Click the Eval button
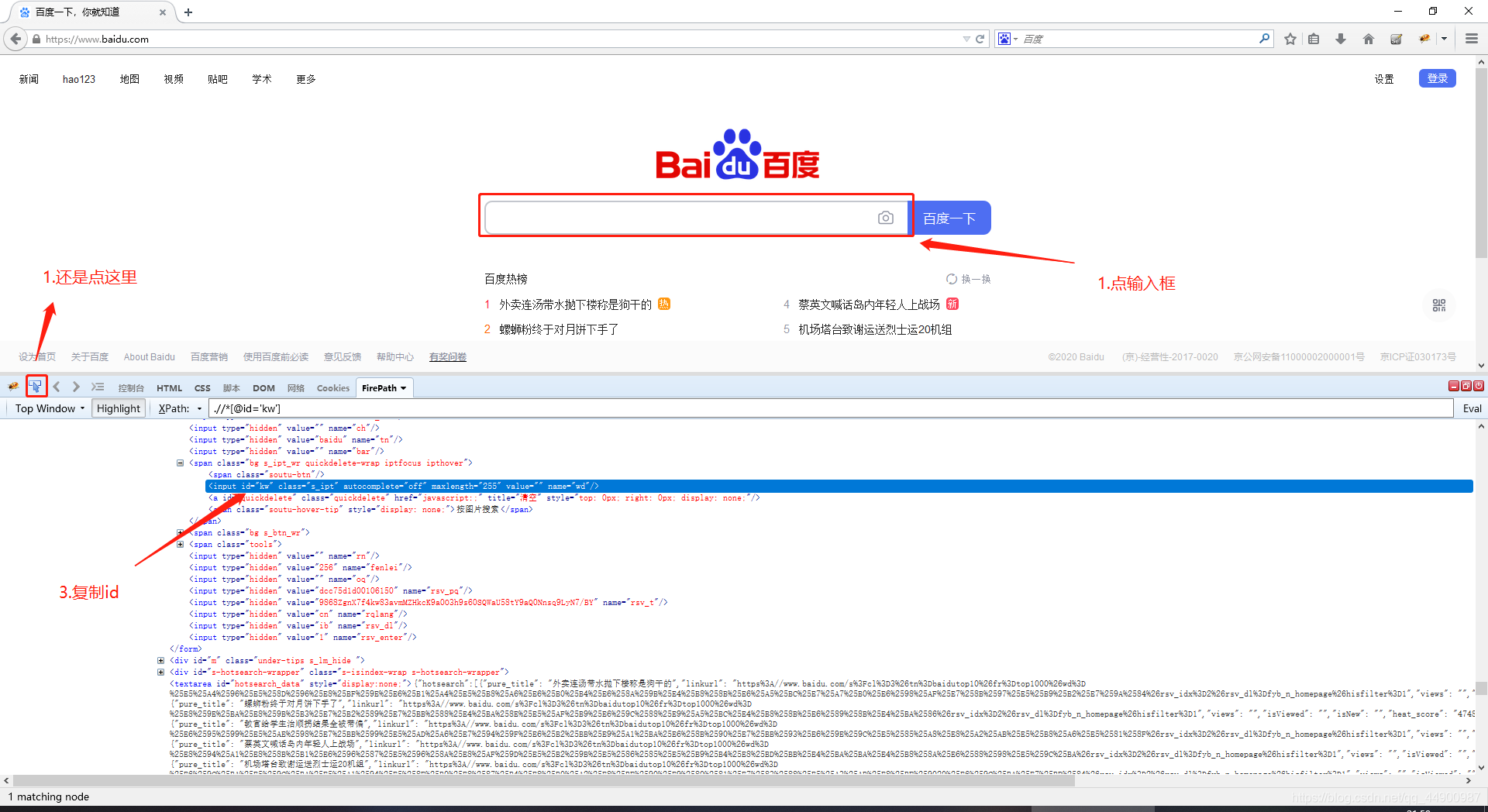 point(1472,408)
